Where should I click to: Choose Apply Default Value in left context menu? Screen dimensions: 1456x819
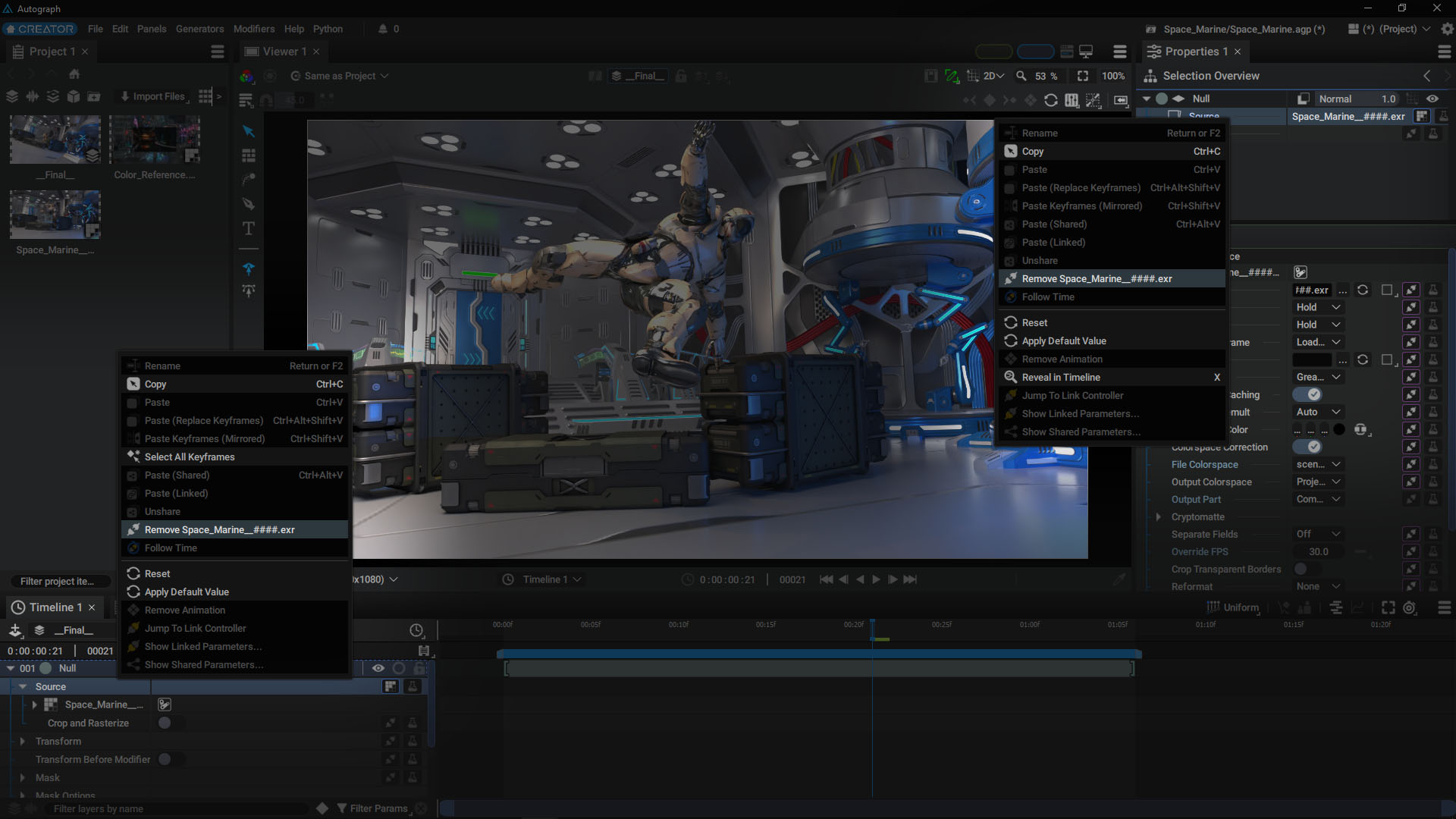[235, 591]
